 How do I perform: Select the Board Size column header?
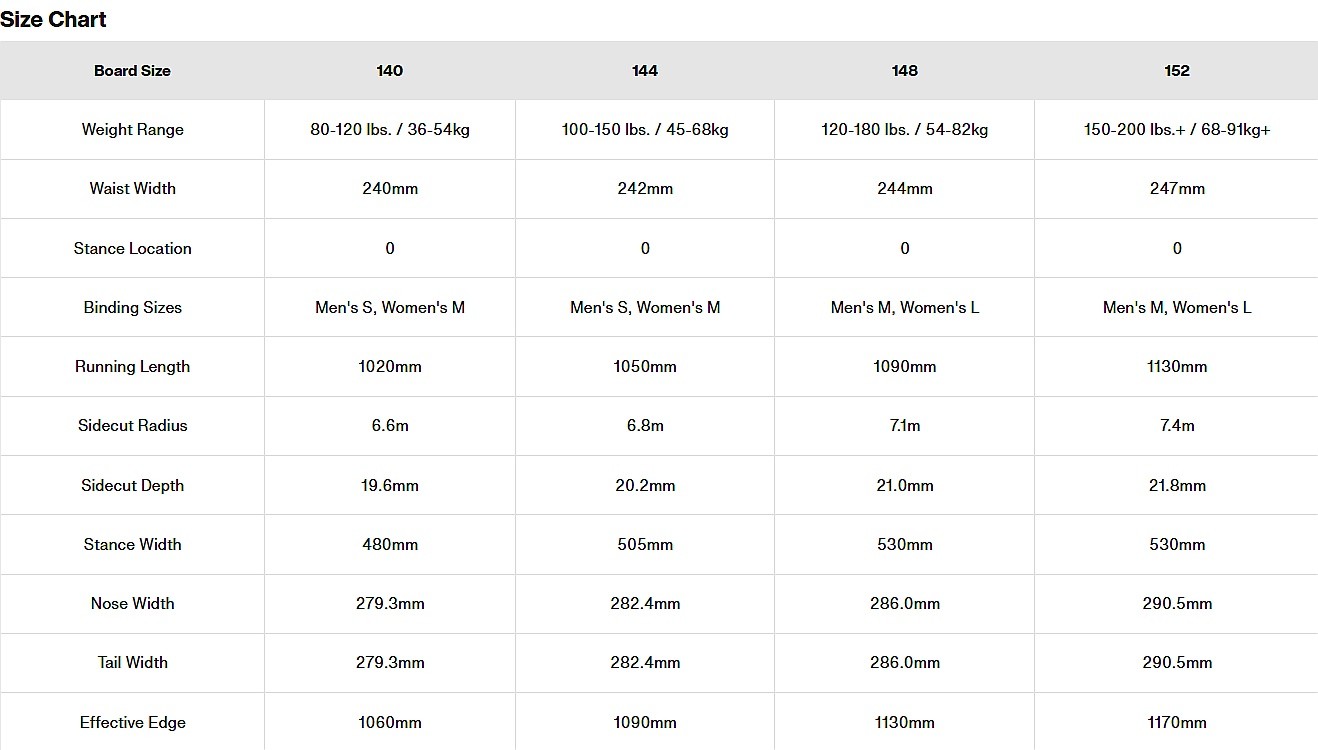(x=132, y=71)
